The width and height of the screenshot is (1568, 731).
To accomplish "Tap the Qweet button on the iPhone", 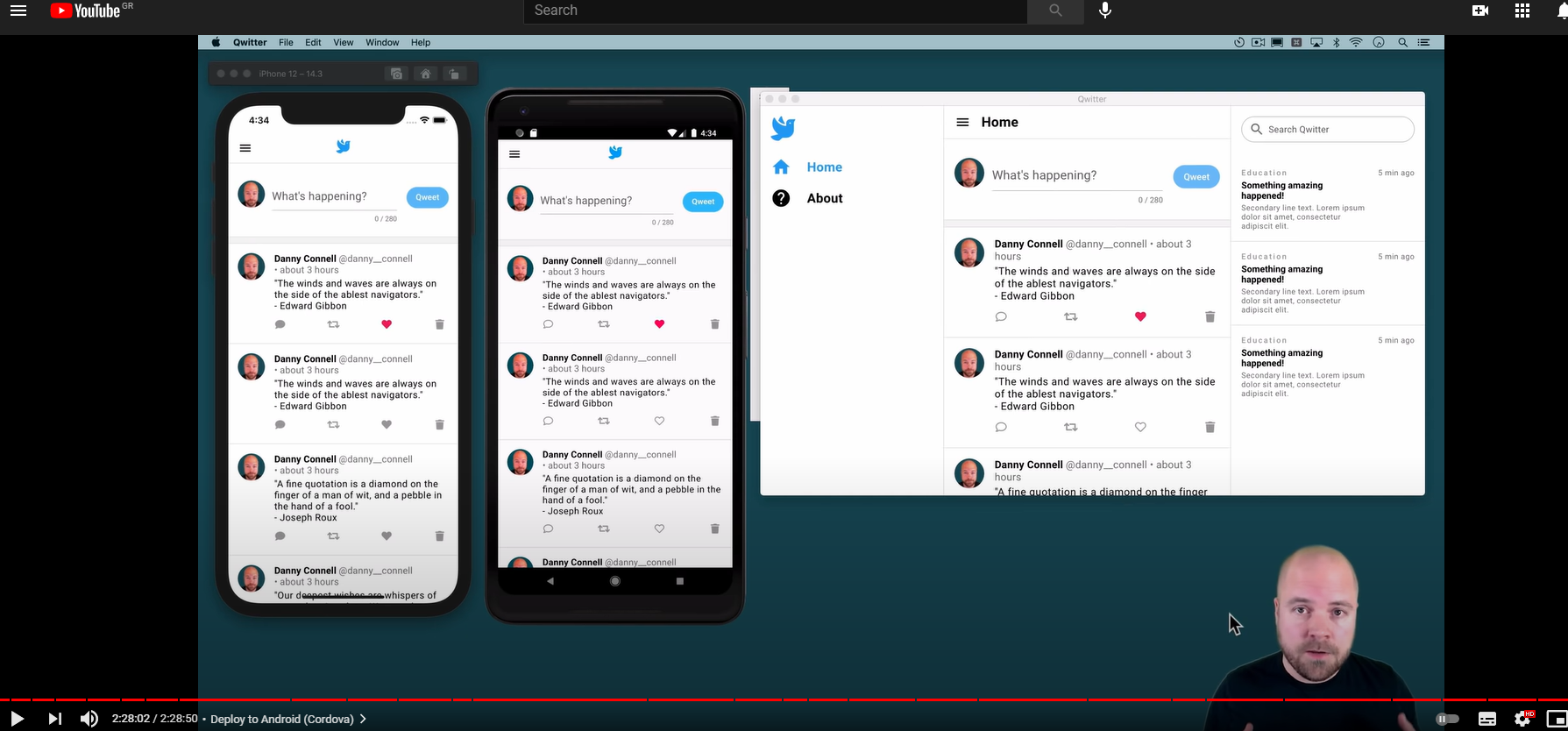I will 428,197.
